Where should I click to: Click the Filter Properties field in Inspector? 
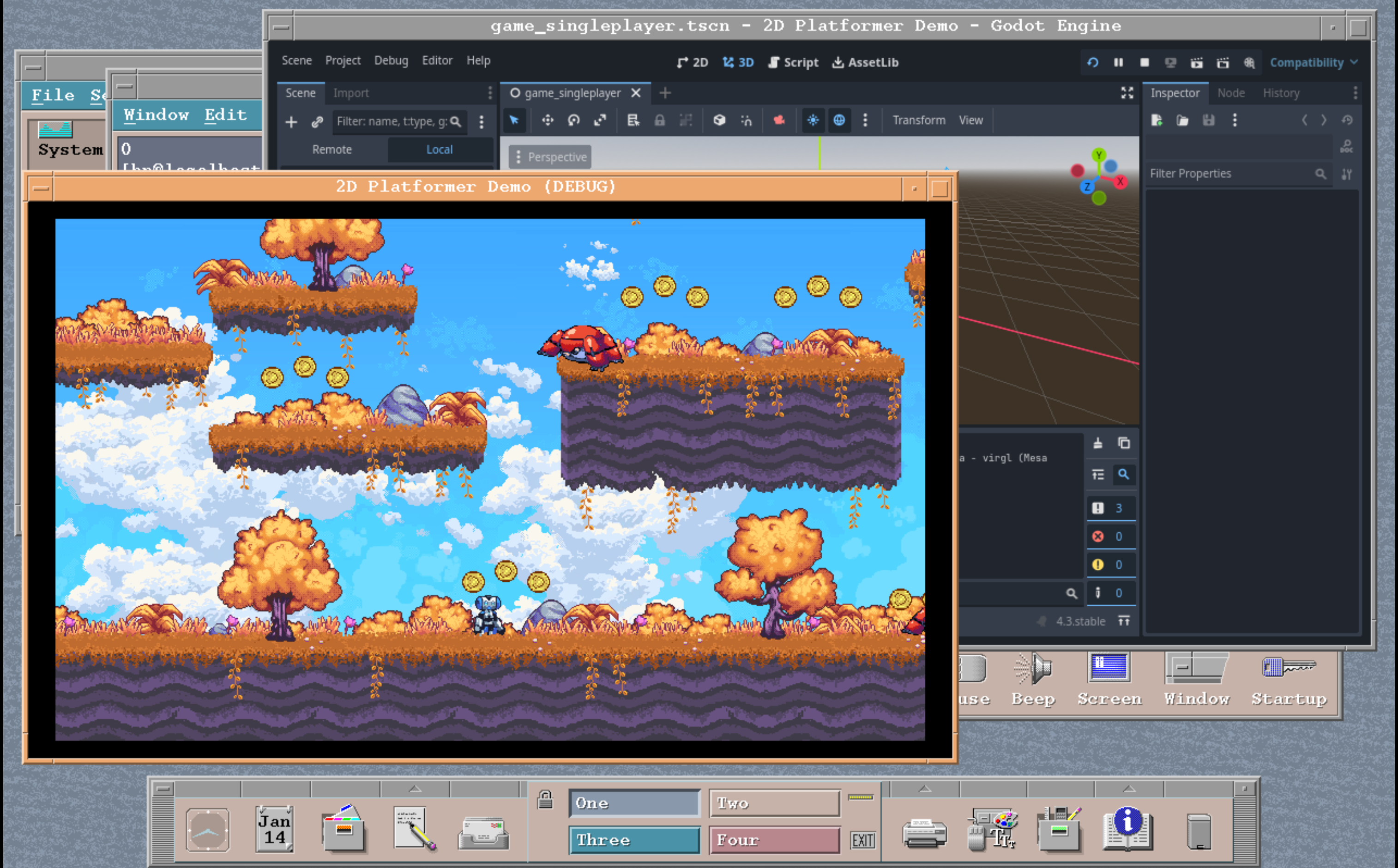tap(1238, 174)
